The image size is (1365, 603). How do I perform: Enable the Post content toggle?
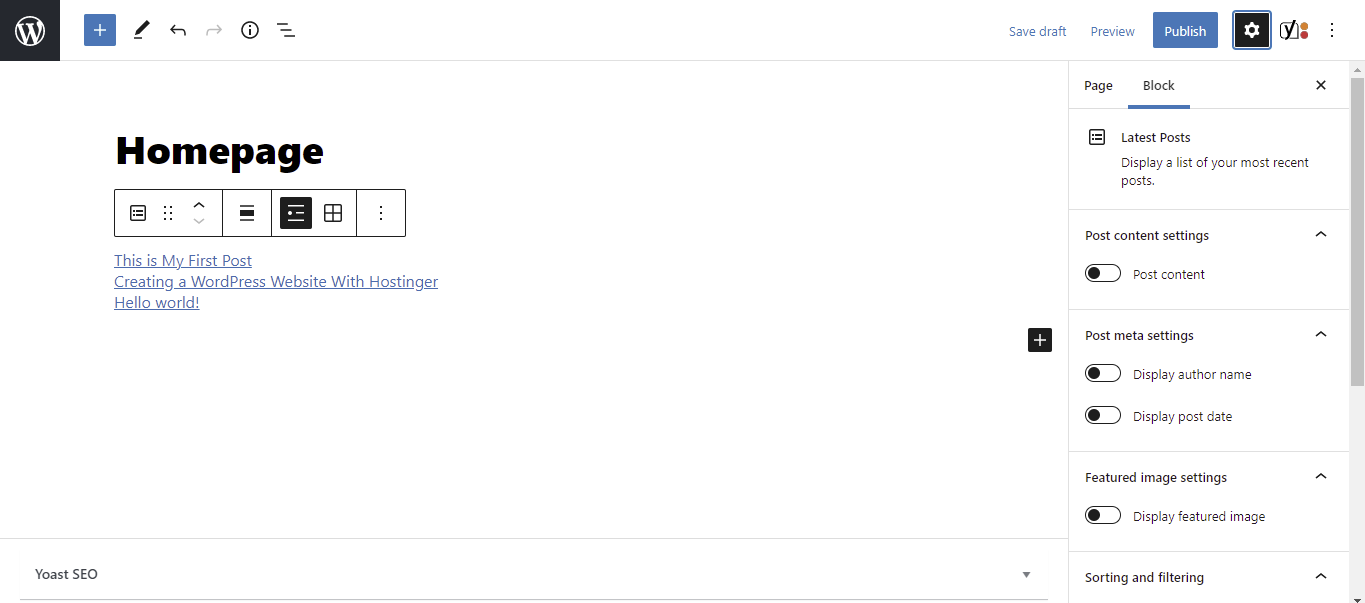coord(1102,272)
